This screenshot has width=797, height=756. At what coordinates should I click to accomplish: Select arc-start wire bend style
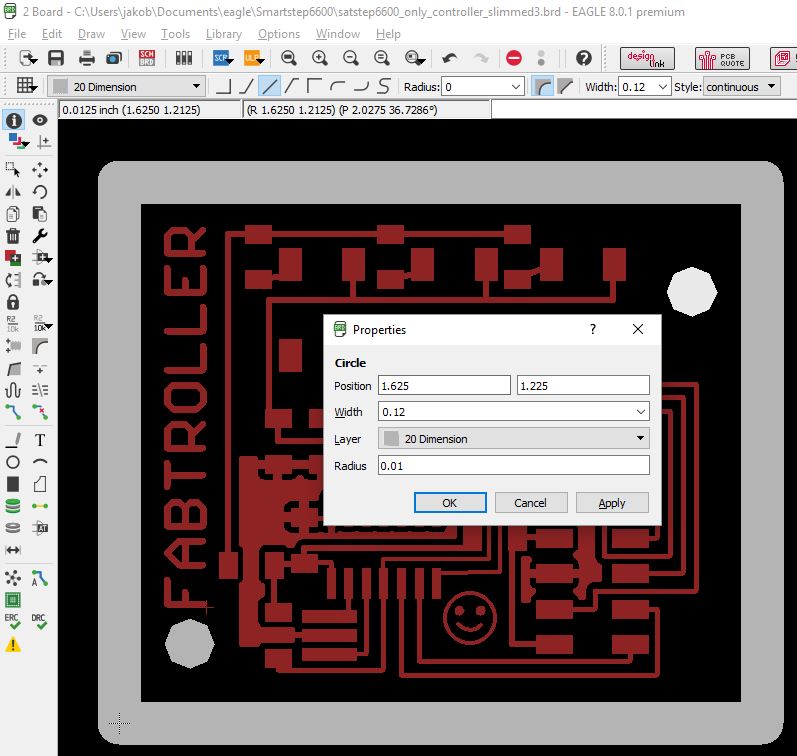(338, 87)
